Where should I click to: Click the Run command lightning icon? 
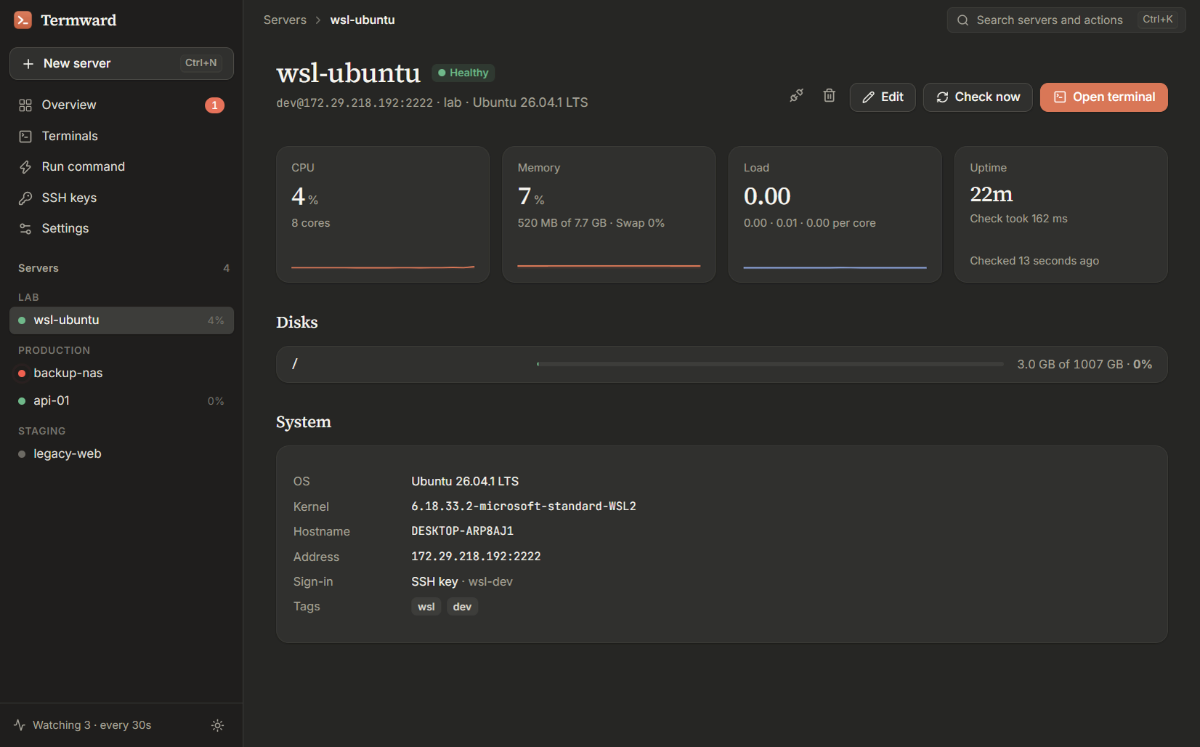[x=26, y=167]
